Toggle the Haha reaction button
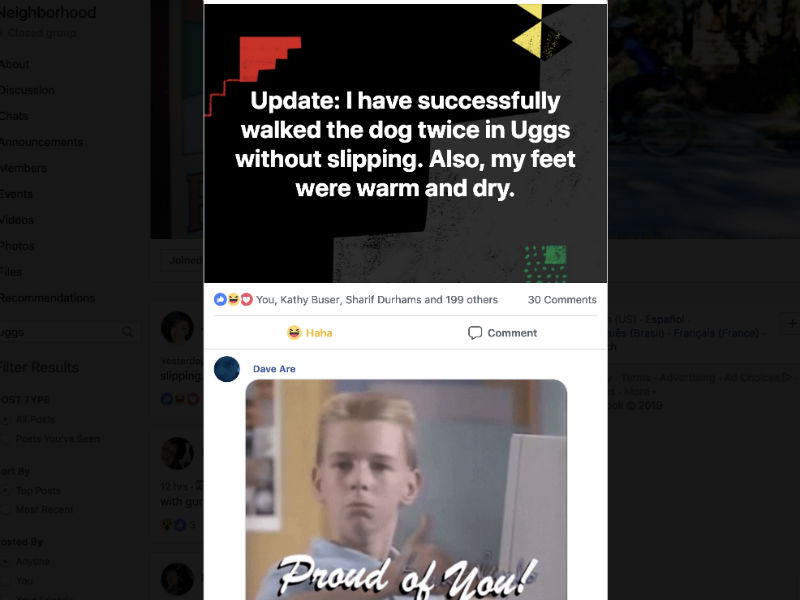Screen dimensions: 800x600 tap(310, 333)
